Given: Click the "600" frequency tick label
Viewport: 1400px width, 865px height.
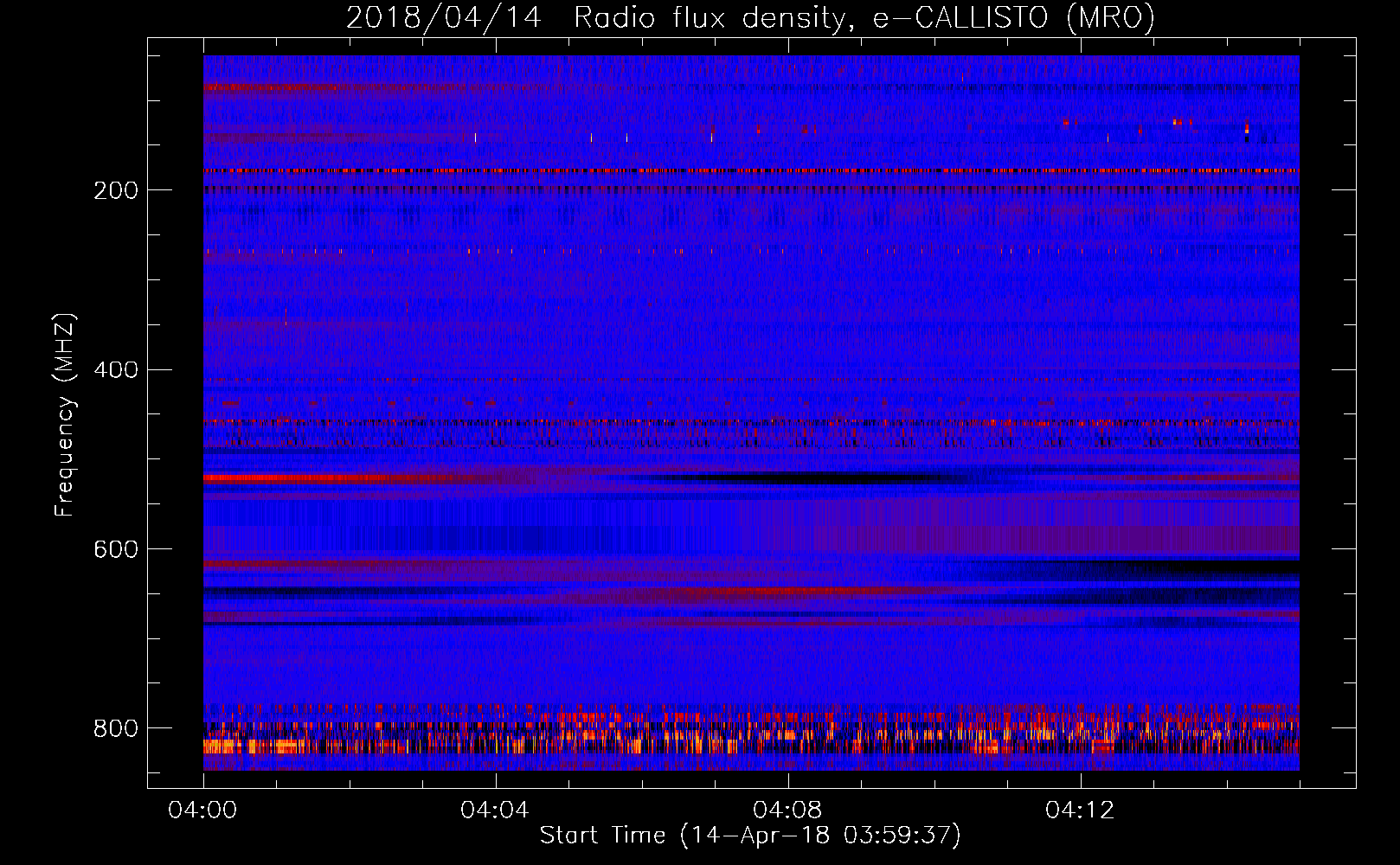Looking at the screenshot, I should pyautogui.click(x=116, y=550).
